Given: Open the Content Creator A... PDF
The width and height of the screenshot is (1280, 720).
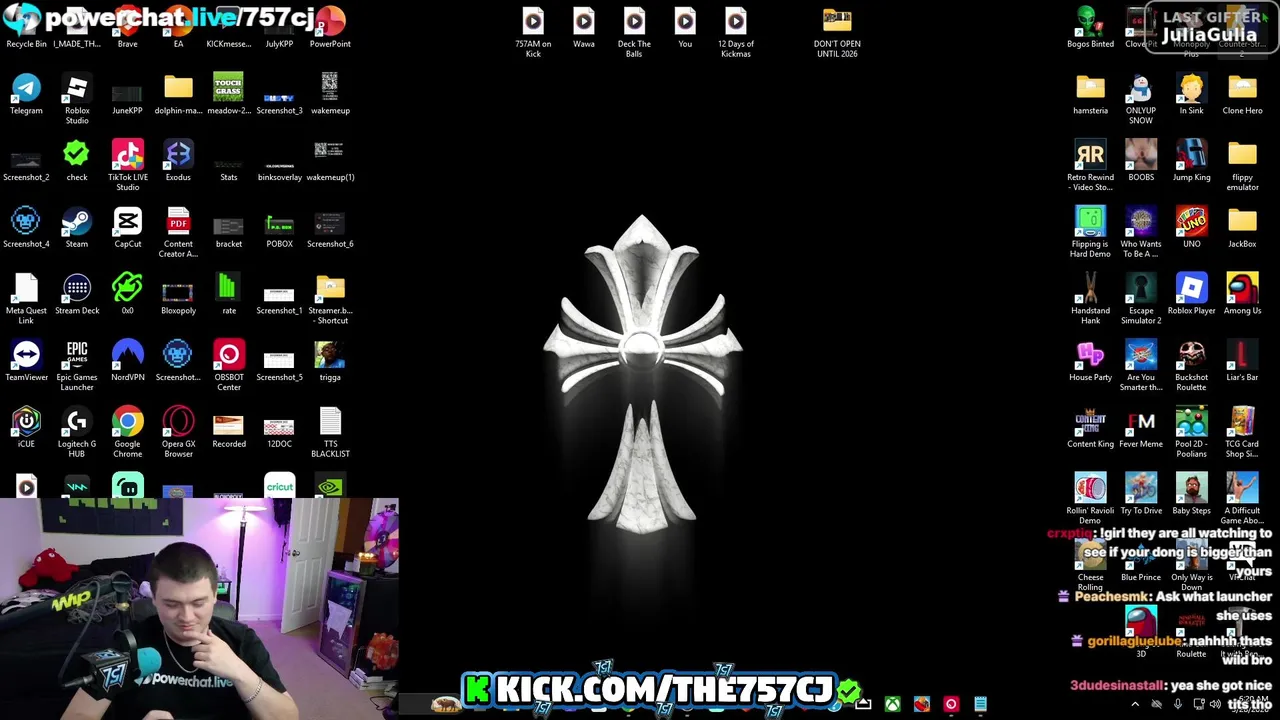Looking at the screenshot, I should tap(178, 232).
